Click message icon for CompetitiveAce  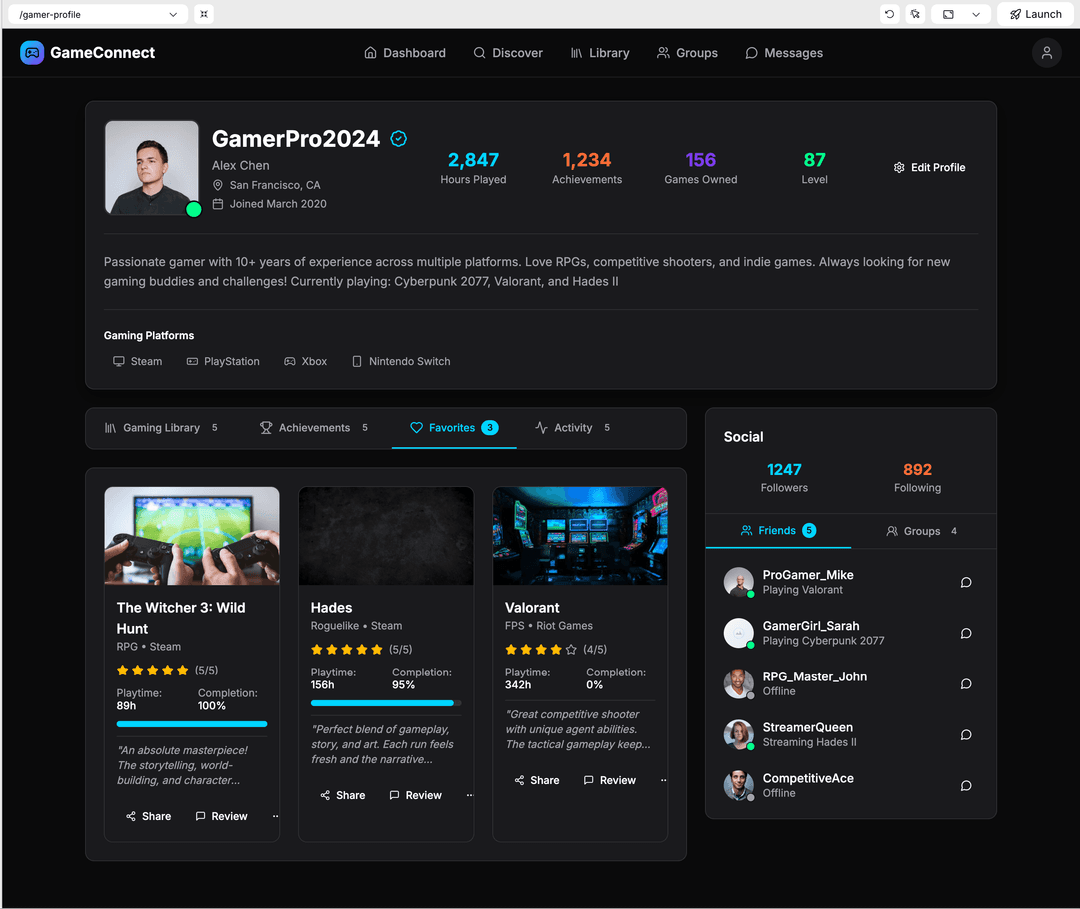pyautogui.click(x=965, y=785)
